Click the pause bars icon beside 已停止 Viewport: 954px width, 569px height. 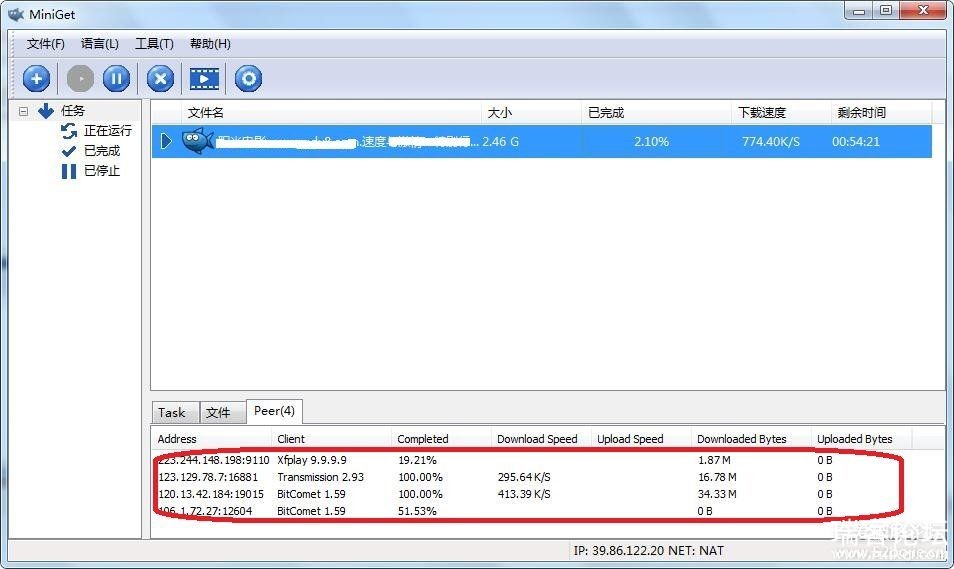pyautogui.click(x=69, y=171)
